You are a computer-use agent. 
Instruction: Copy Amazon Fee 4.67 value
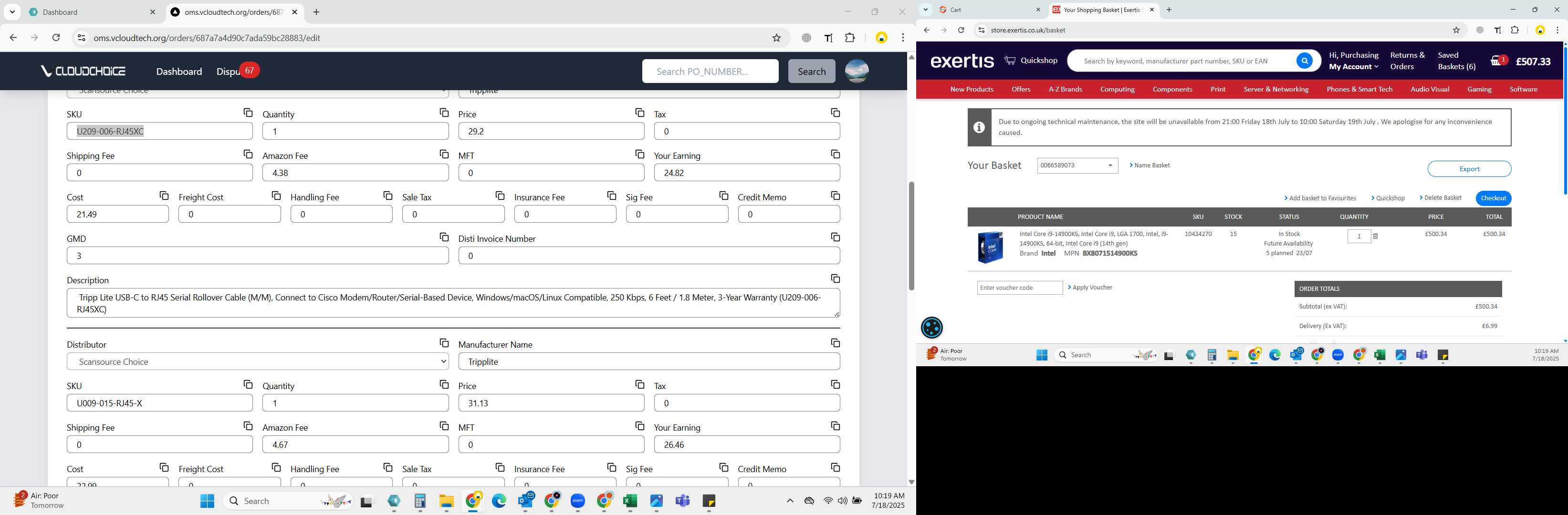(444, 426)
